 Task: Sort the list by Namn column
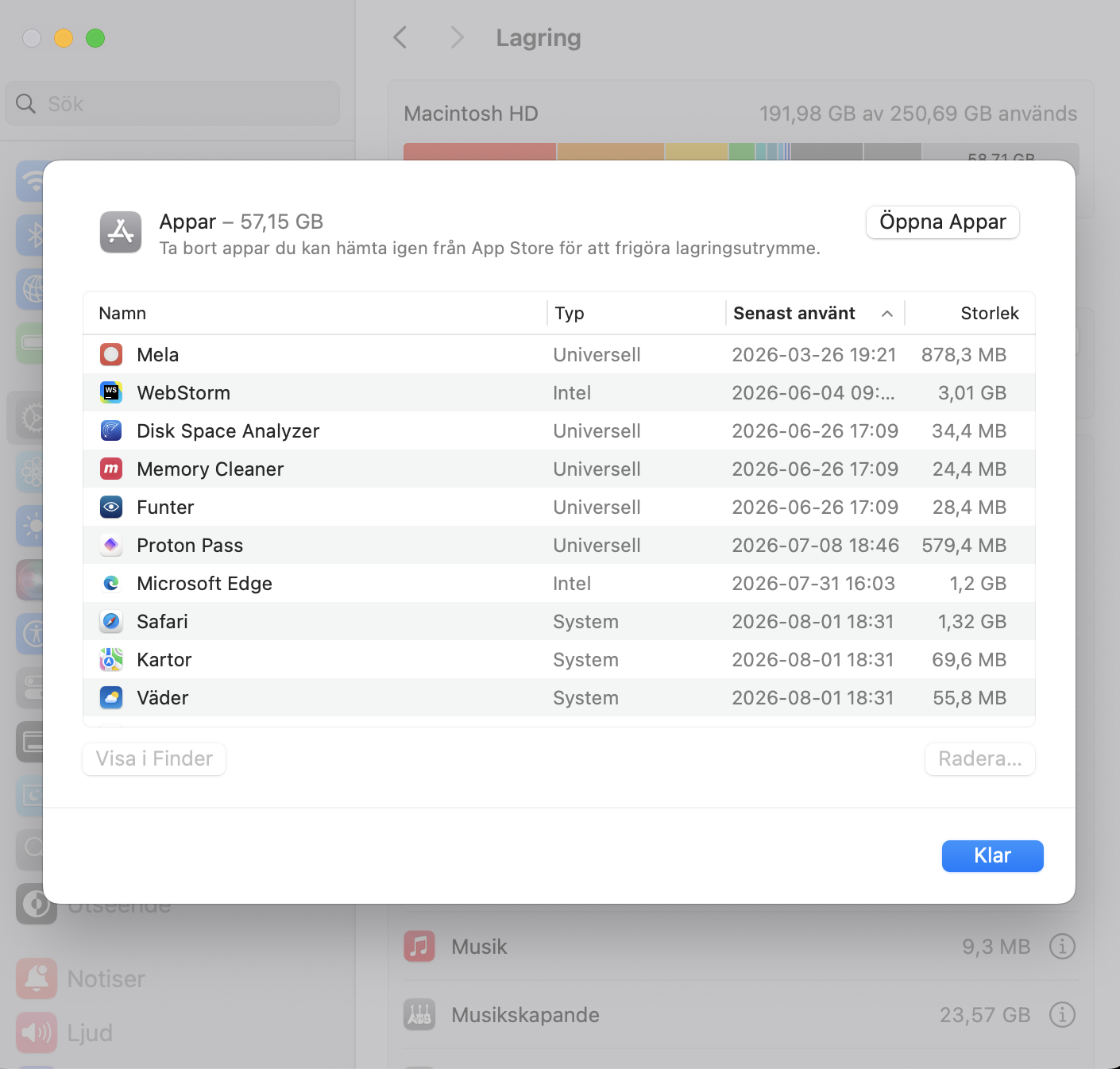pyautogui.click(x=315, y=313)
